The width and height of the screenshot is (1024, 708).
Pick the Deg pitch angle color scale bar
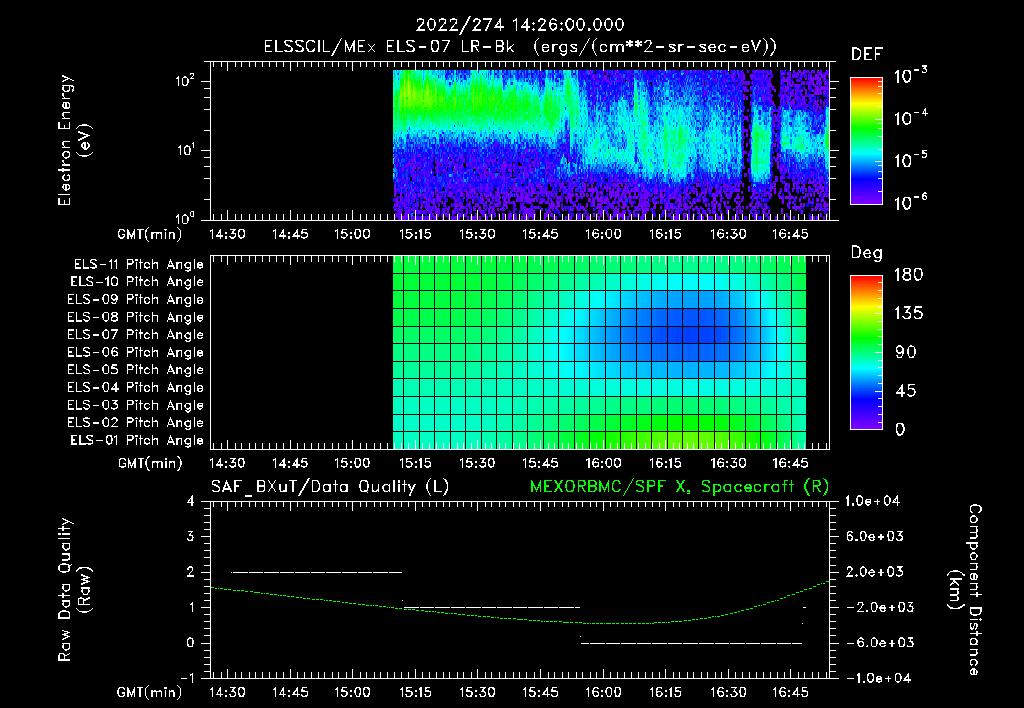(866, 352)
